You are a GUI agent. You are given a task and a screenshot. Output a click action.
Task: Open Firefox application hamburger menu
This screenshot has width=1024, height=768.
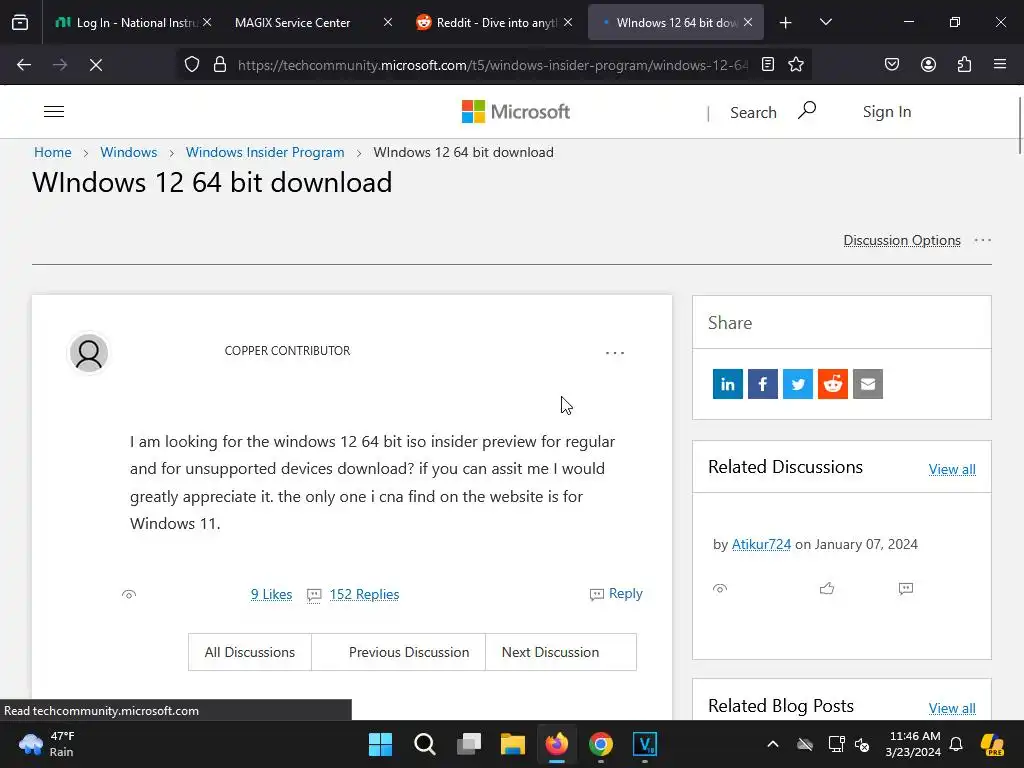click(1000, 64)
